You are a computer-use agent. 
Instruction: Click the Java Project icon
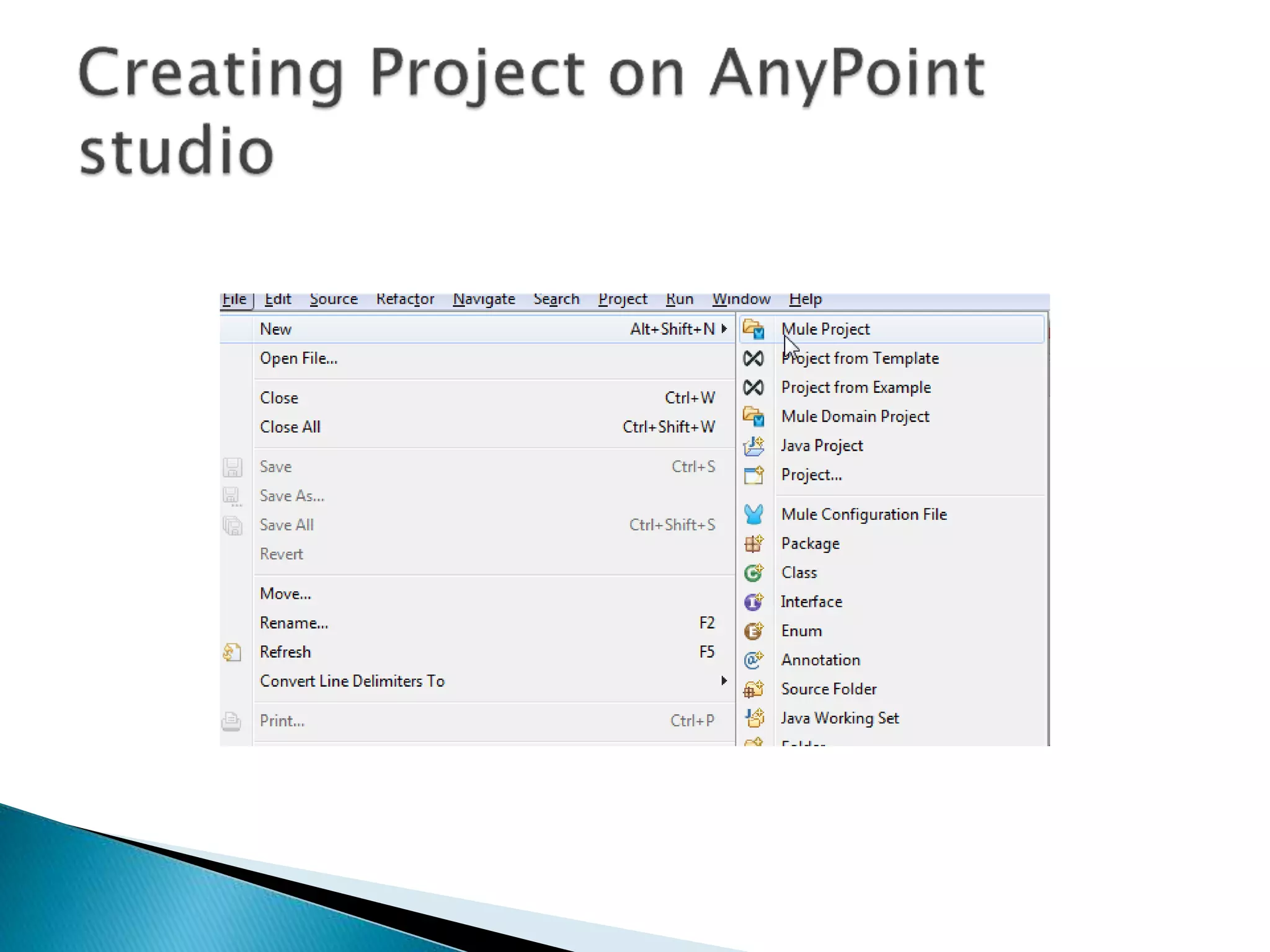click(x=753, y=446)
